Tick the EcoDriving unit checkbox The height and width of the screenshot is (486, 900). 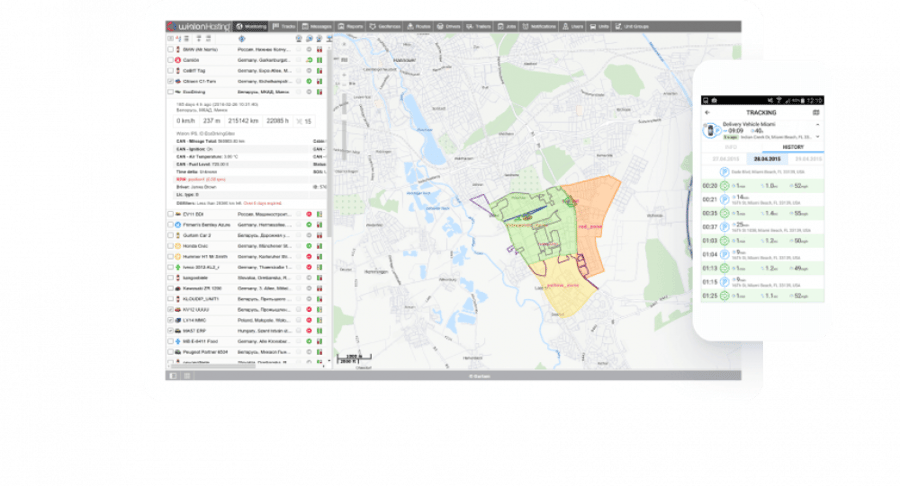point(170,92)
